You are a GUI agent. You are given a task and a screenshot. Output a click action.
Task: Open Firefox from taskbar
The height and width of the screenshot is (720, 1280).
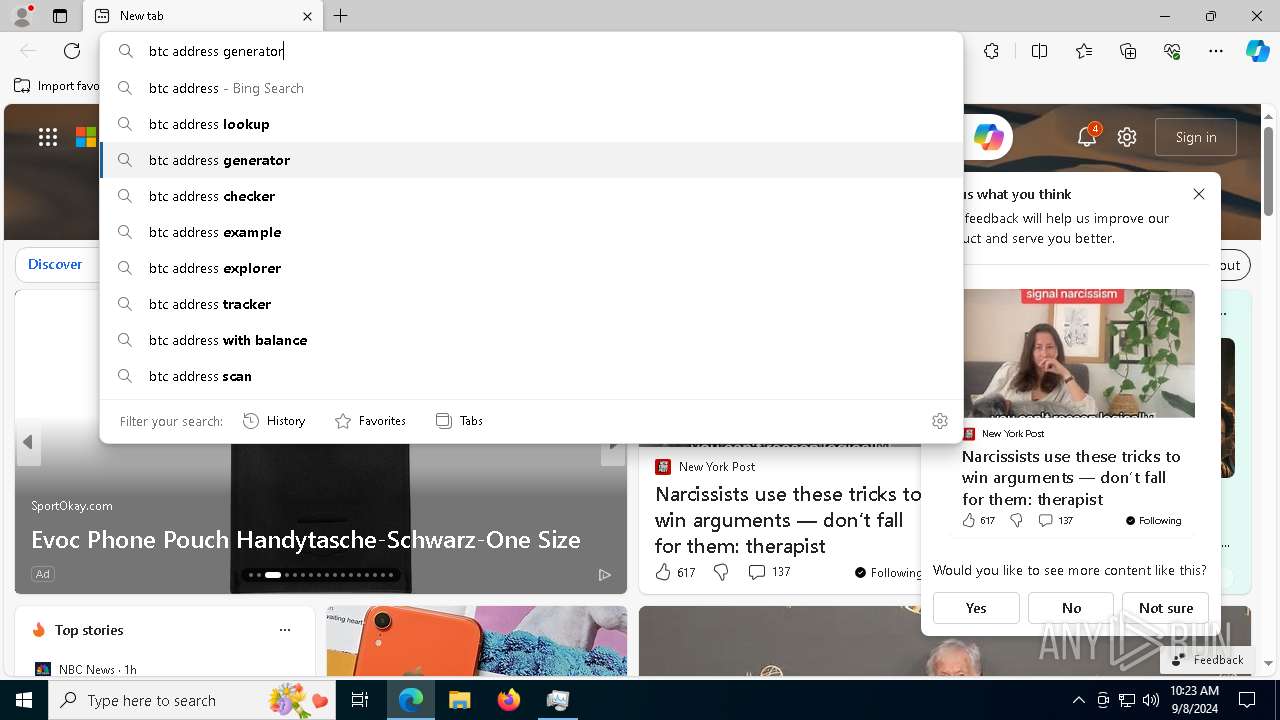click(x=508, y=700)
